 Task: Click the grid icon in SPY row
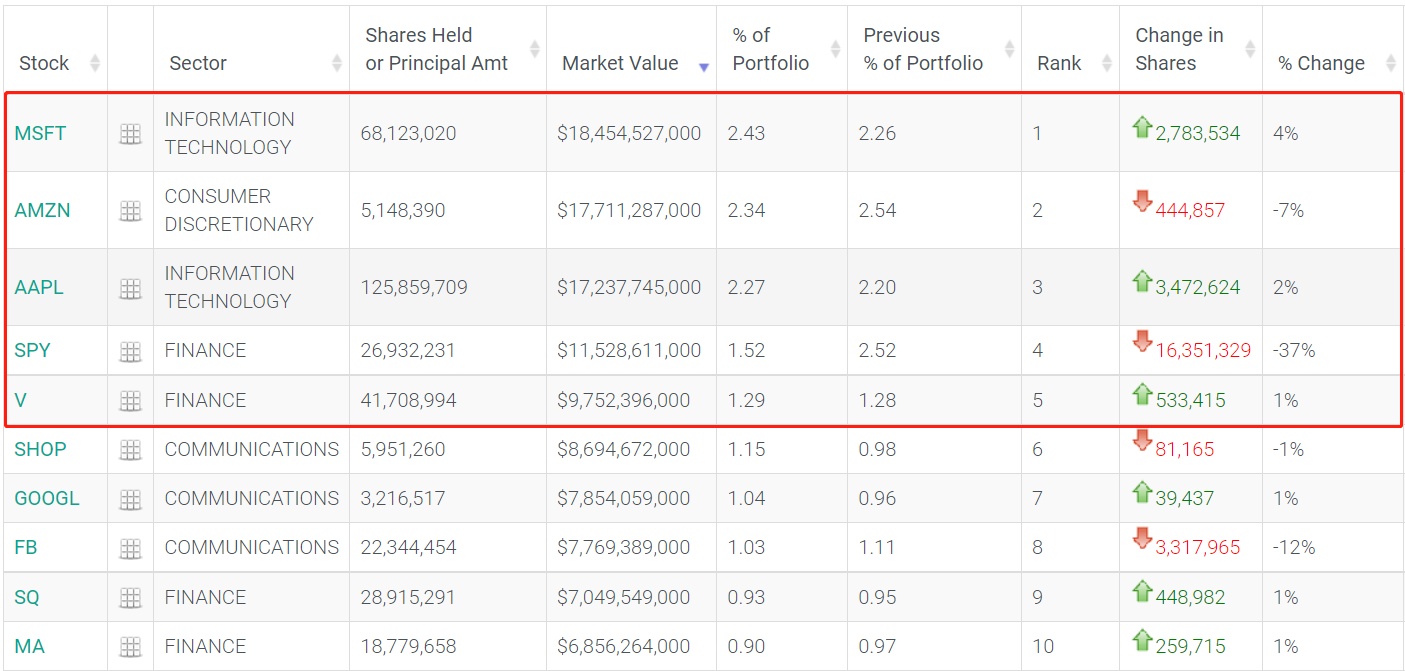click(130, 351)
